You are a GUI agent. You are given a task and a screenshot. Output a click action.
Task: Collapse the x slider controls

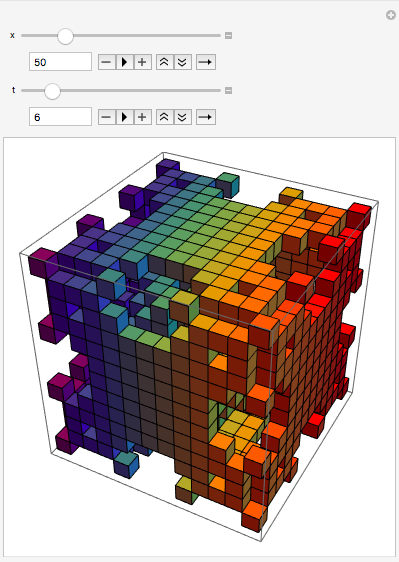click(x=228, y=35)
